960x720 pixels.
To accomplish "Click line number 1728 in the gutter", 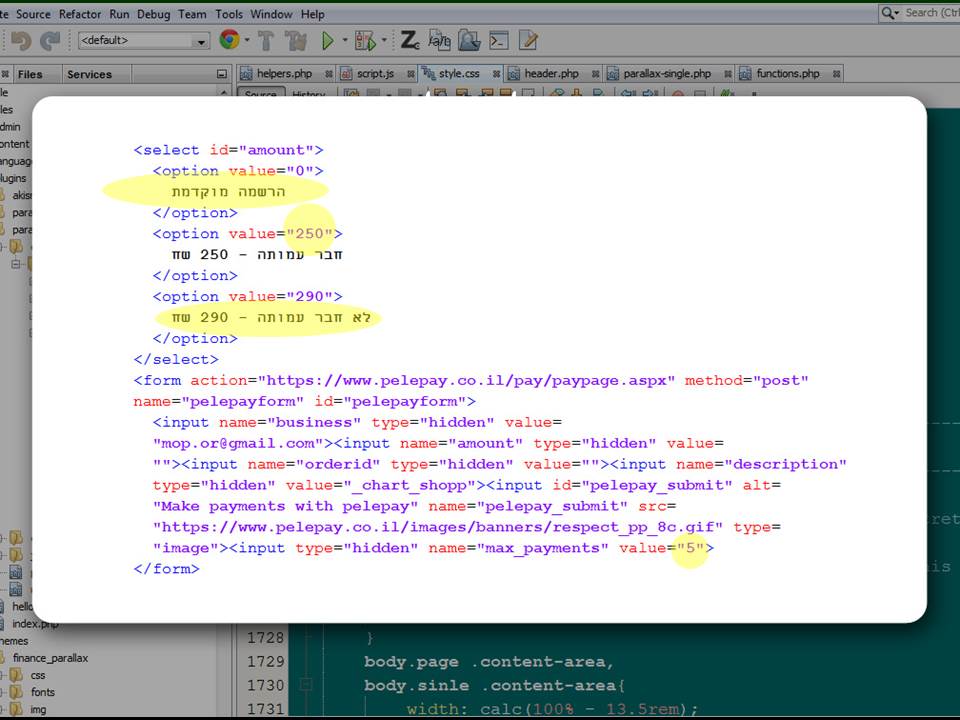I will 266,638.
